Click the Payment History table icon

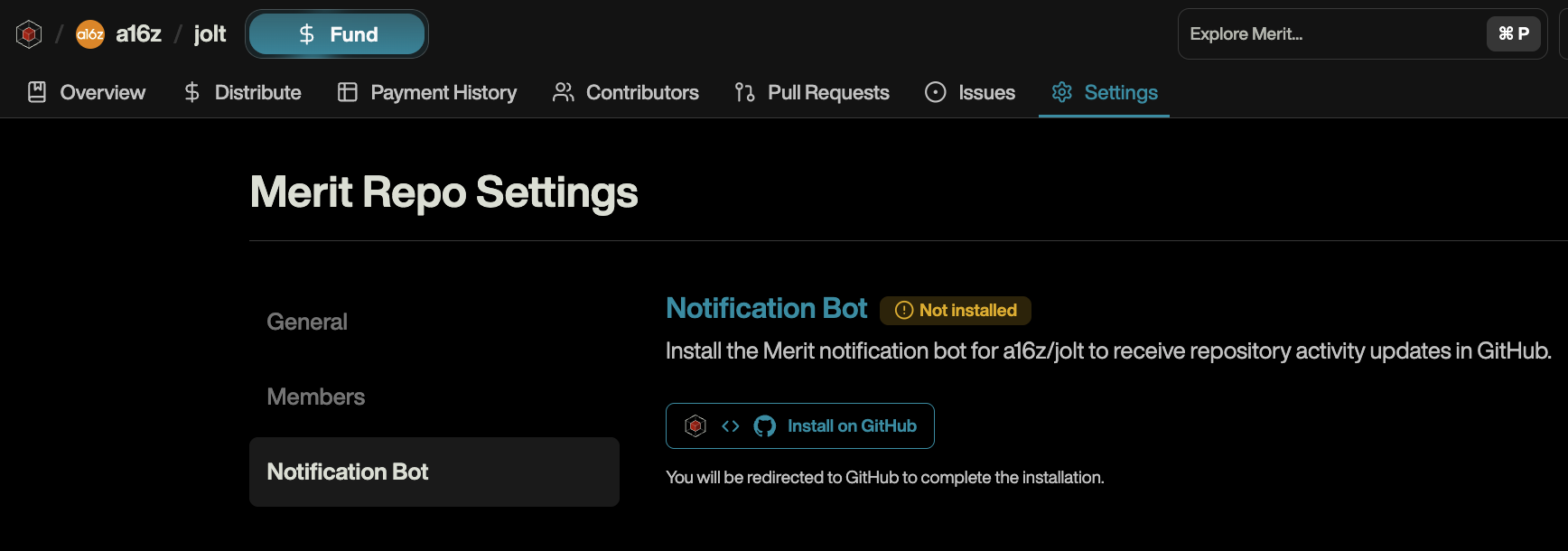pos(347,92)
